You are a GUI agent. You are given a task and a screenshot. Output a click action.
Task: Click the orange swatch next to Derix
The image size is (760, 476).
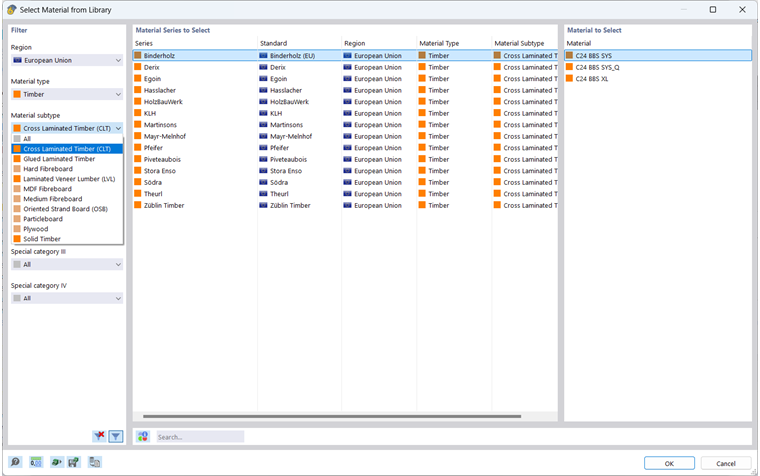click(138, 67)
